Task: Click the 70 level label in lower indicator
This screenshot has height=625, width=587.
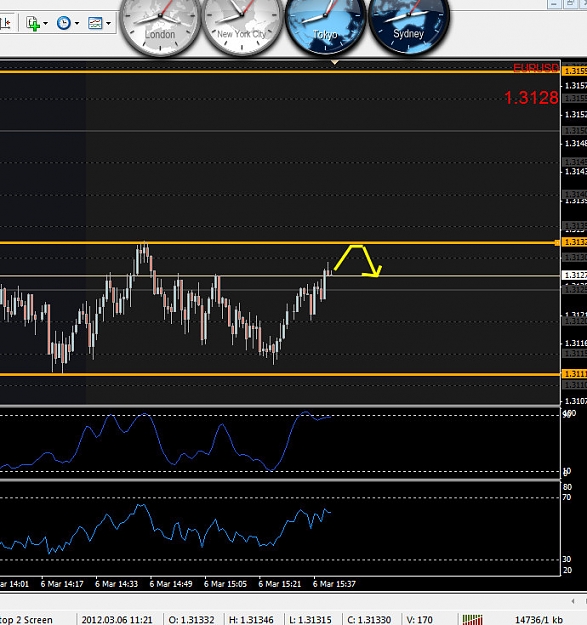Action: click(567, 497)
